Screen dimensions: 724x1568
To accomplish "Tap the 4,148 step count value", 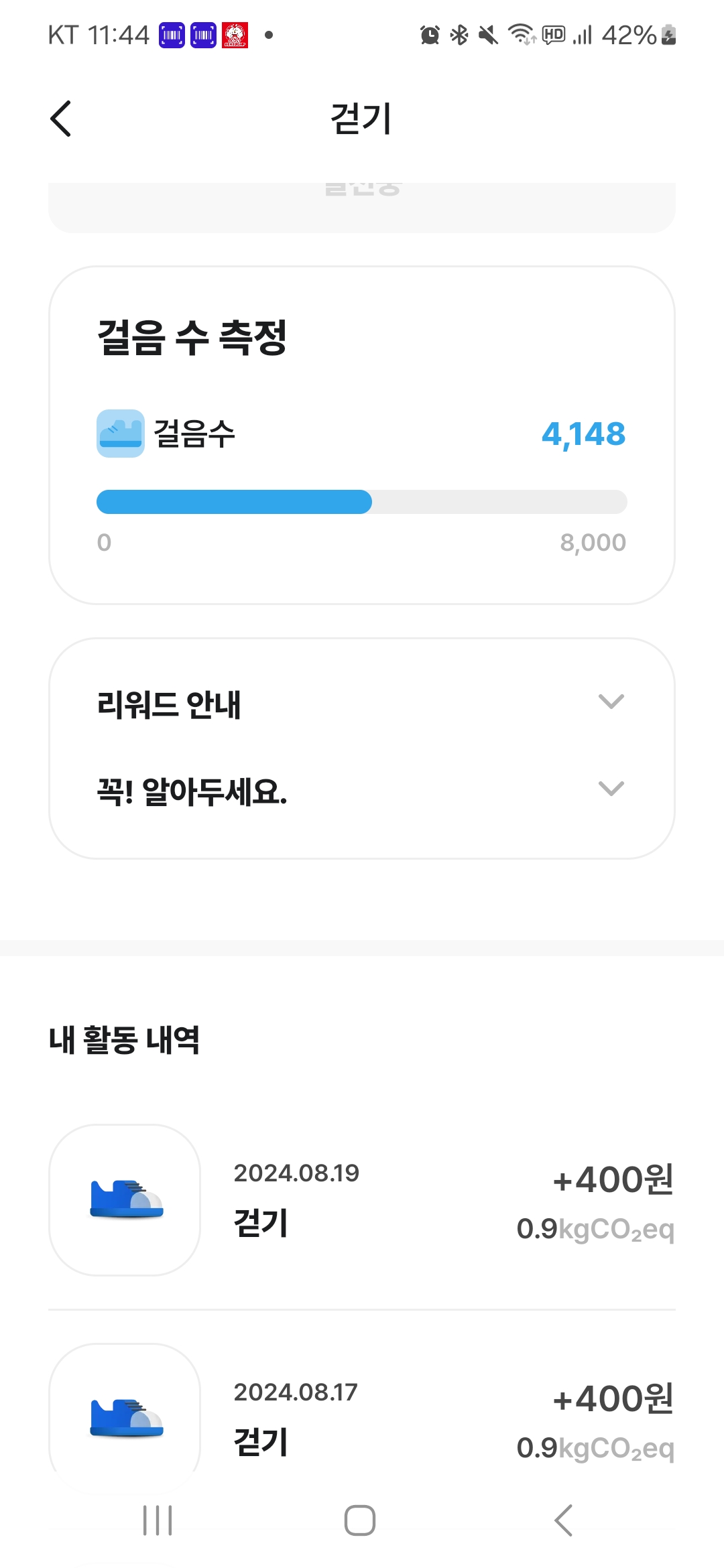I will pyautogui.click(x=583, y=434).
